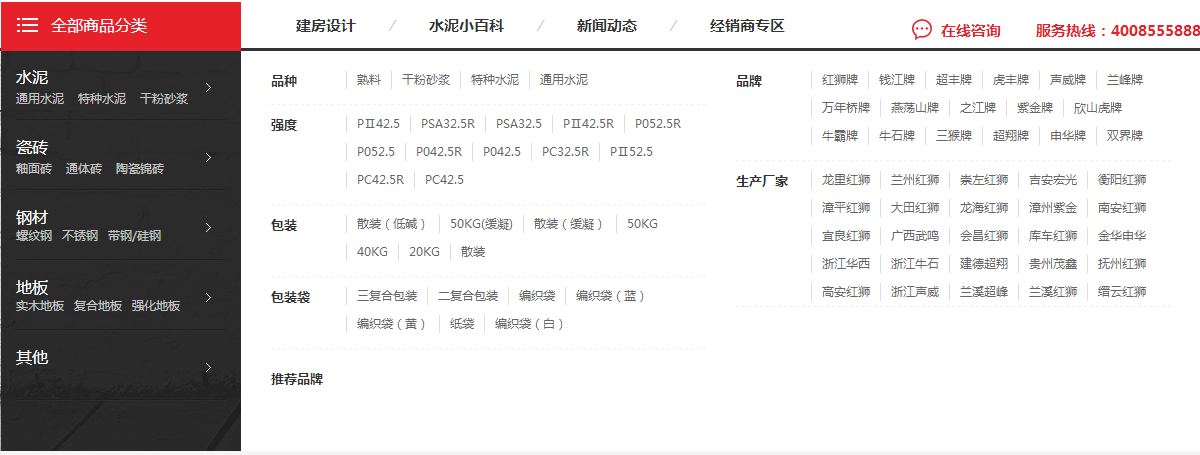This screenshot has width=1200, height=455.
Task: Choose strength PC42.5R
Action: (380, 180)
